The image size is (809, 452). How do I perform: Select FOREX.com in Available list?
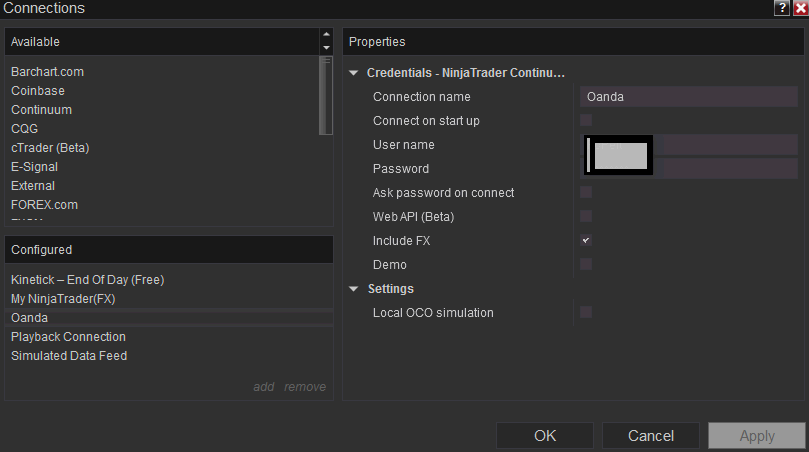(x=44, y=205)
